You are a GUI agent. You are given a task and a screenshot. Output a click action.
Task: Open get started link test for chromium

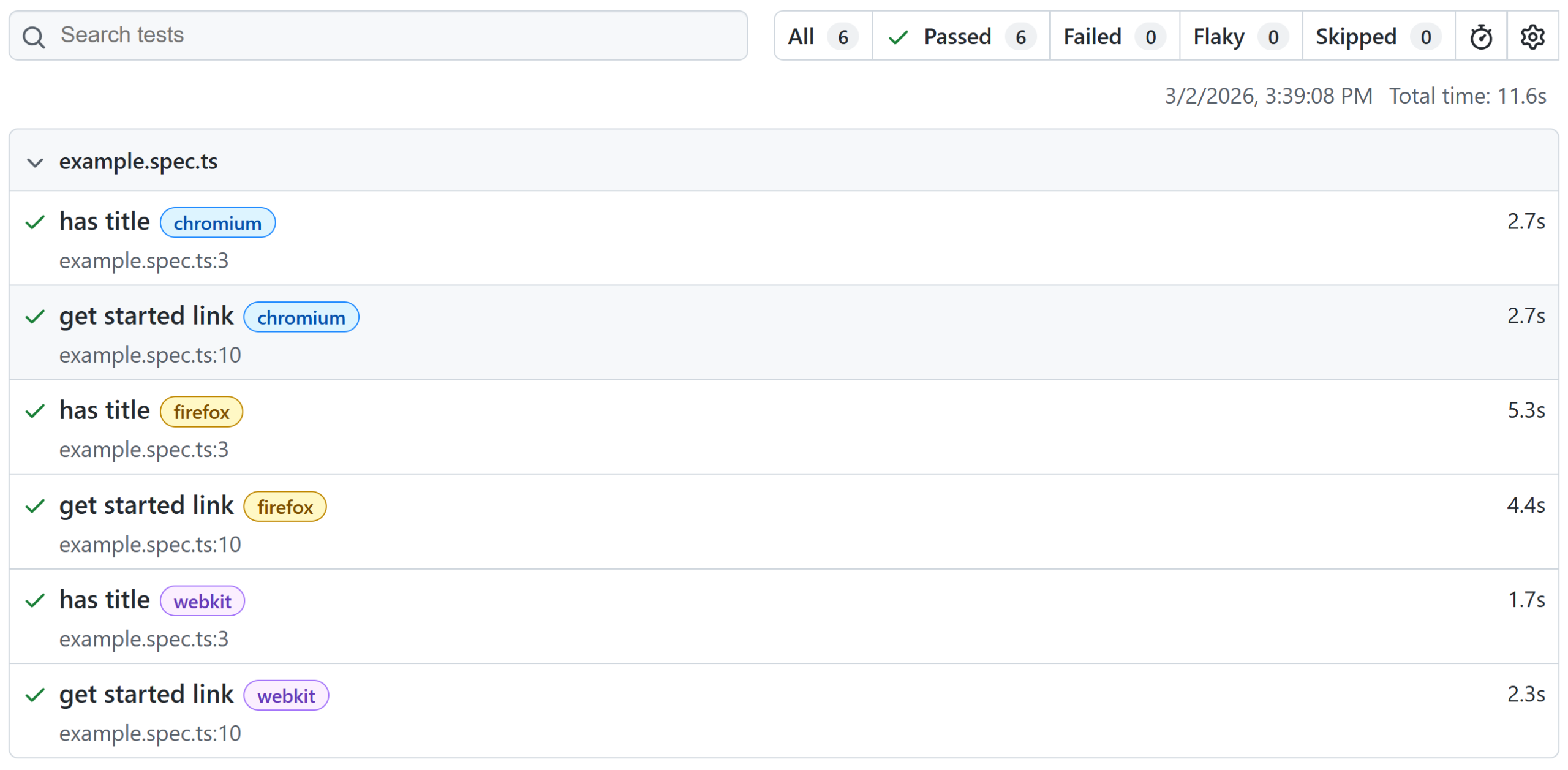click(146, 316)
